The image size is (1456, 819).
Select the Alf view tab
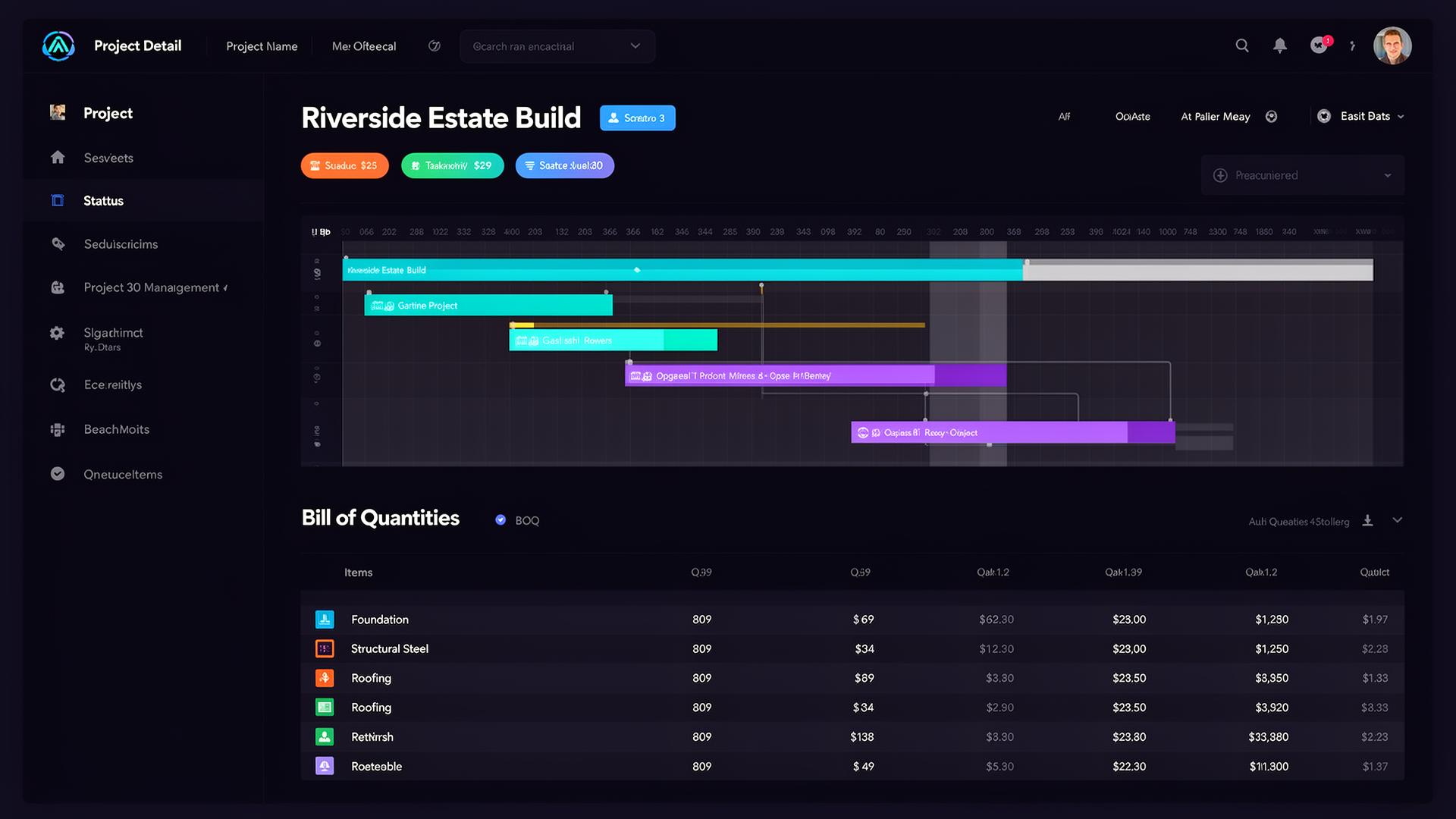point(1065,117)
